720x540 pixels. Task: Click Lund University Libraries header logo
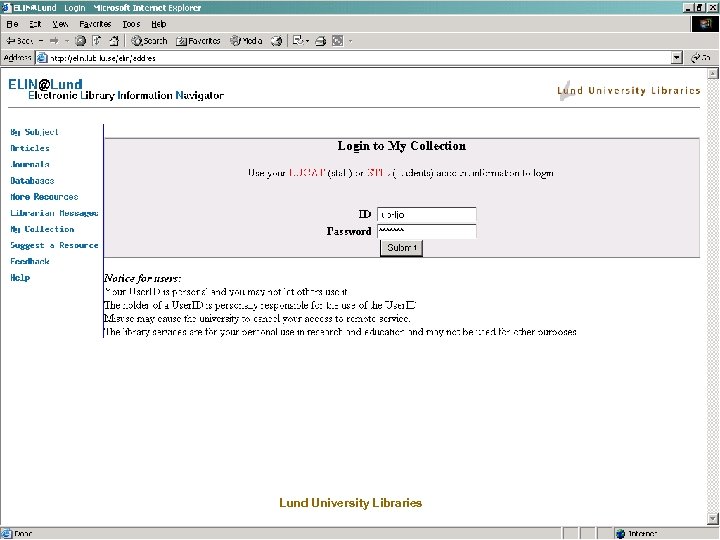[628, 90]
